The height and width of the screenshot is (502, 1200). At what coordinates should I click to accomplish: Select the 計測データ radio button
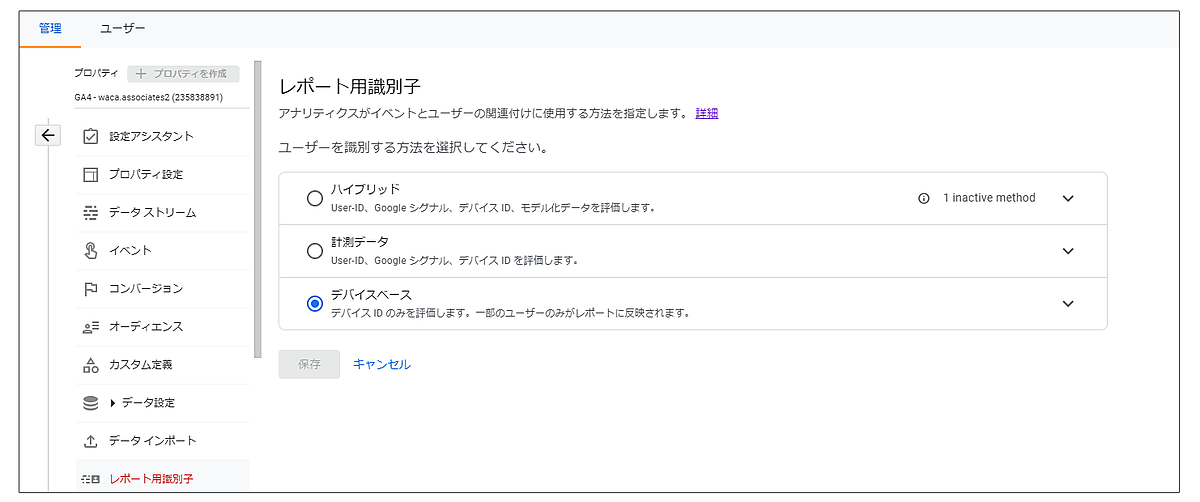tap(315, 251)
